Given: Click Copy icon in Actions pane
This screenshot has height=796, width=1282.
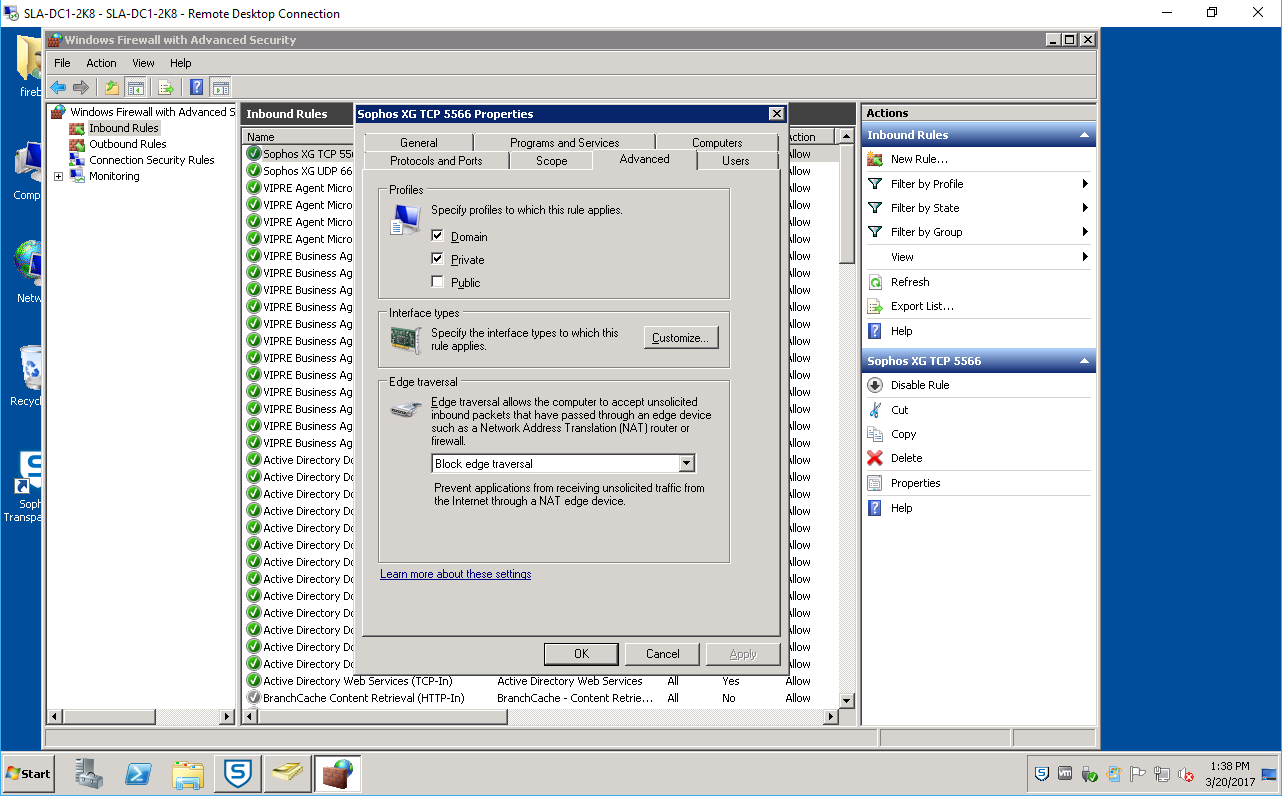Looking at the screenshot, I should click(x=875, y=434).
